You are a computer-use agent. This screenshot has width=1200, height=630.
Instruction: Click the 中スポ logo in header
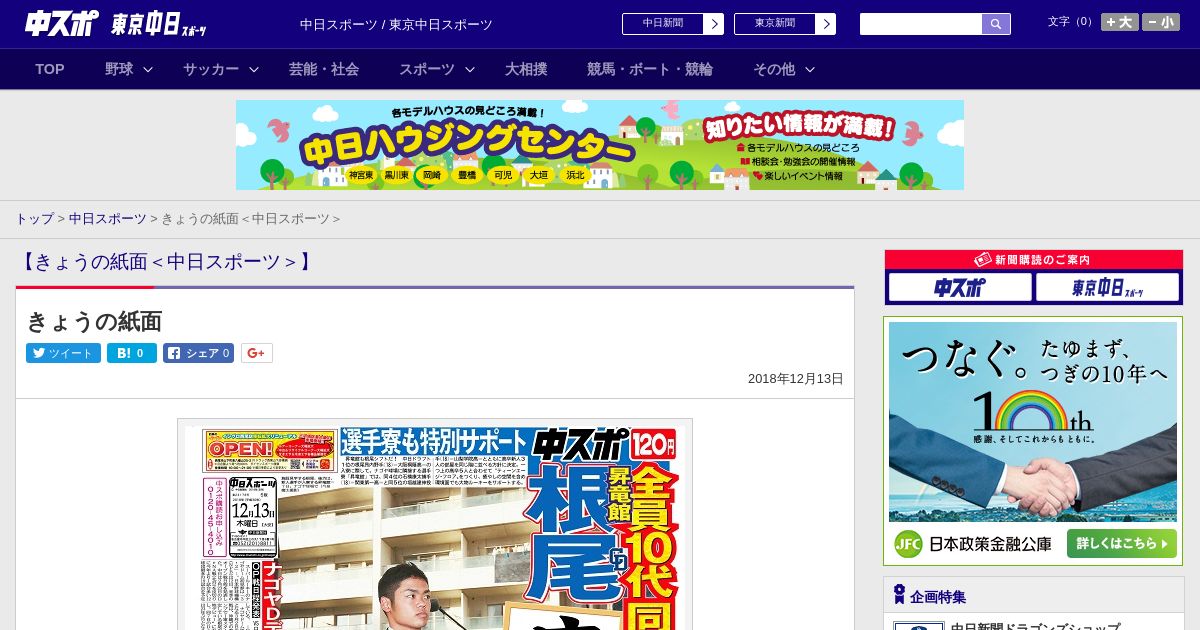pyautogui.click(x=62, y=23)
